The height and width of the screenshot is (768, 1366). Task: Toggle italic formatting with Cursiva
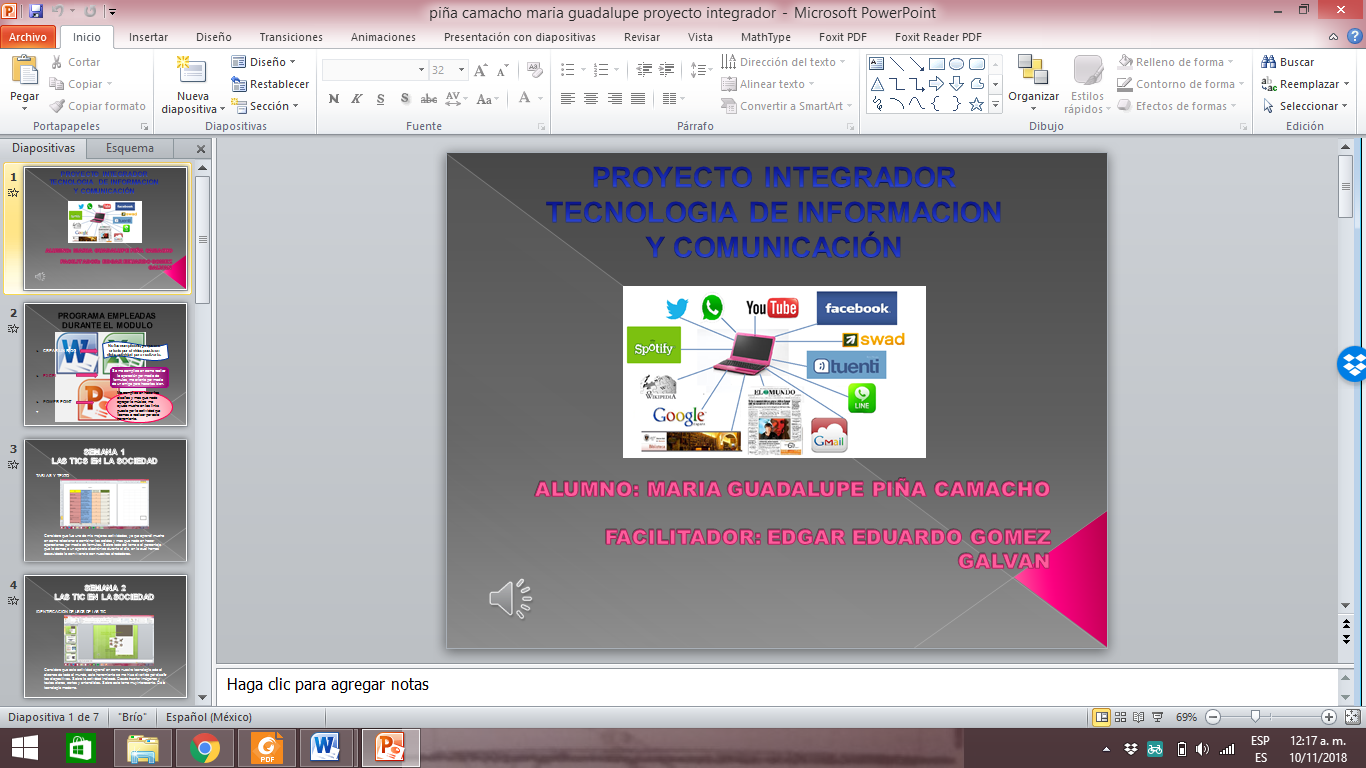pos(356,101)
